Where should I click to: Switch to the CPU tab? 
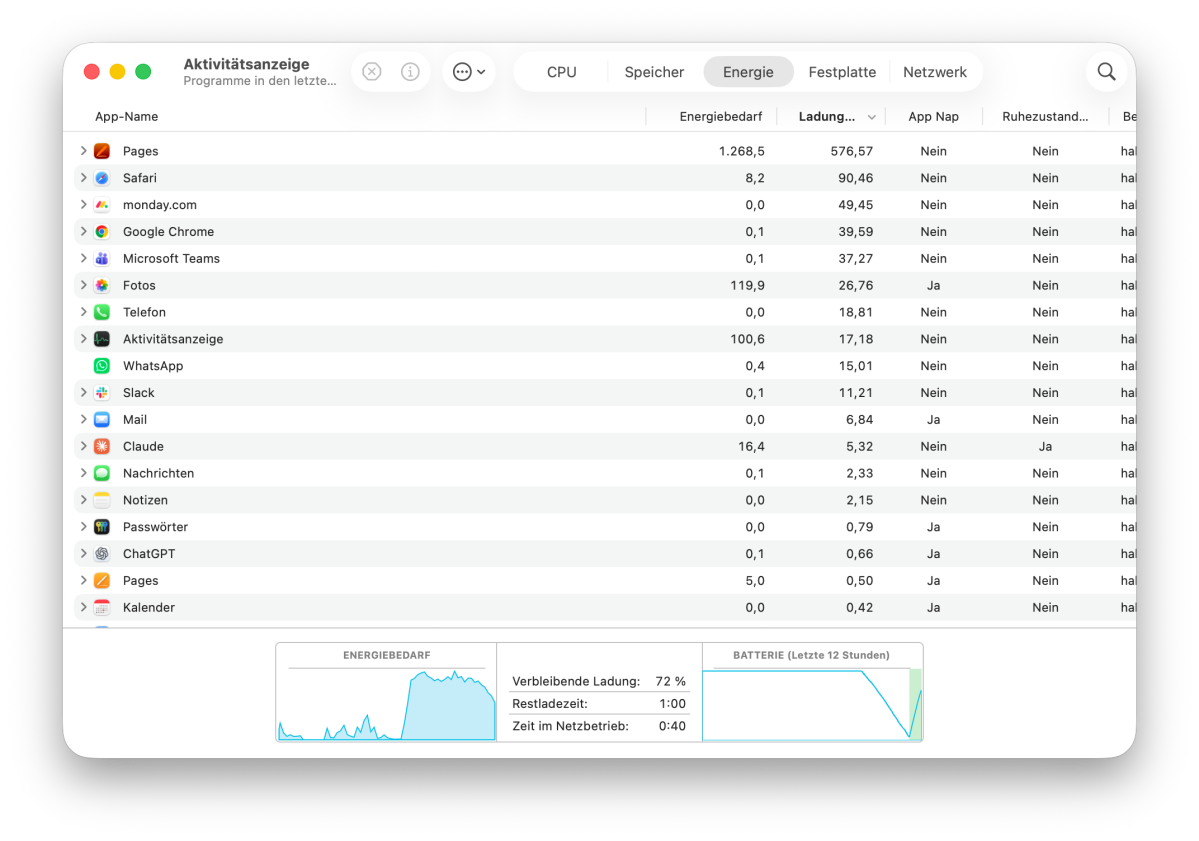(561, 72)
